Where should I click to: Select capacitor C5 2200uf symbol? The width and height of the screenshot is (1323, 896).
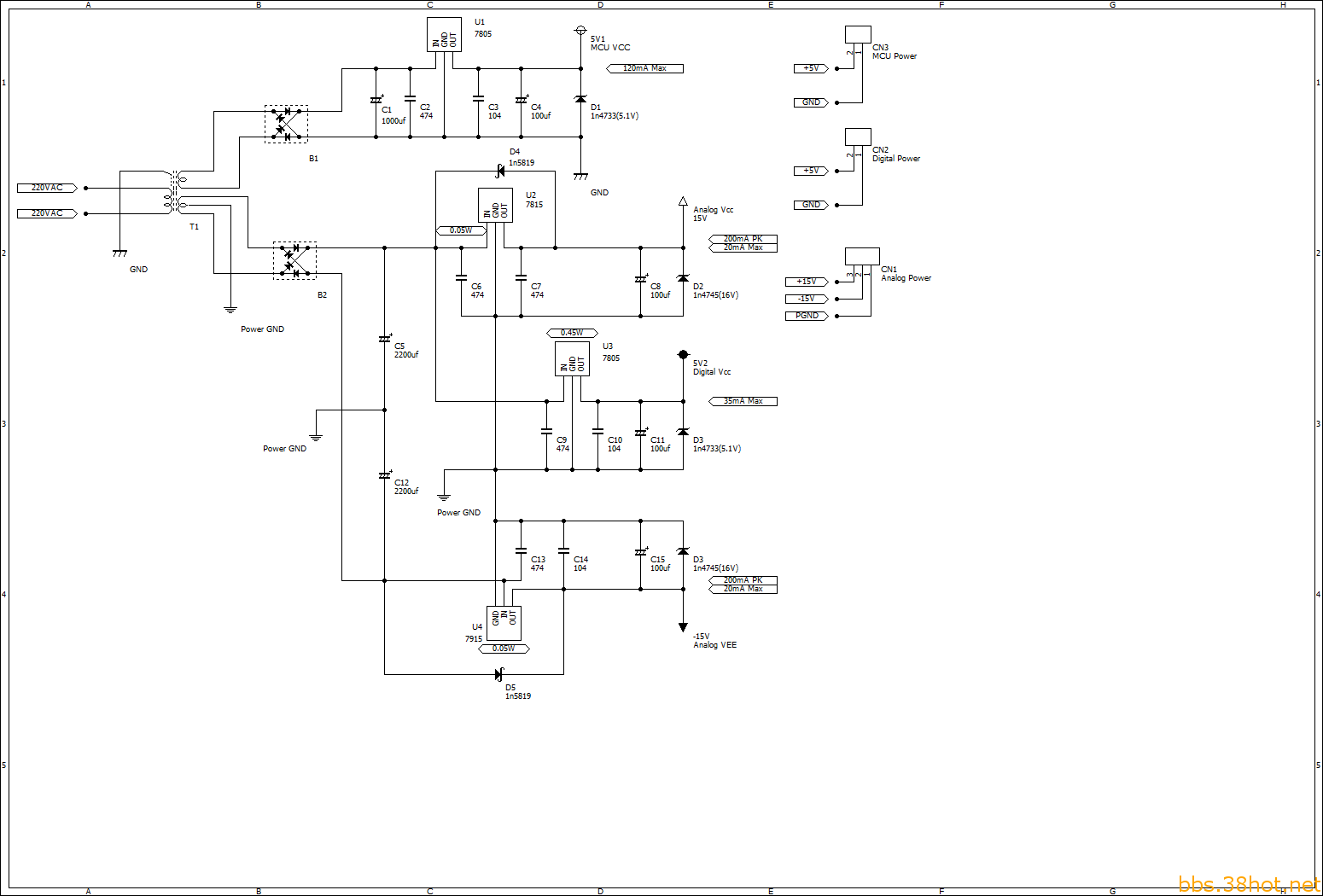(x=384, y=339)
